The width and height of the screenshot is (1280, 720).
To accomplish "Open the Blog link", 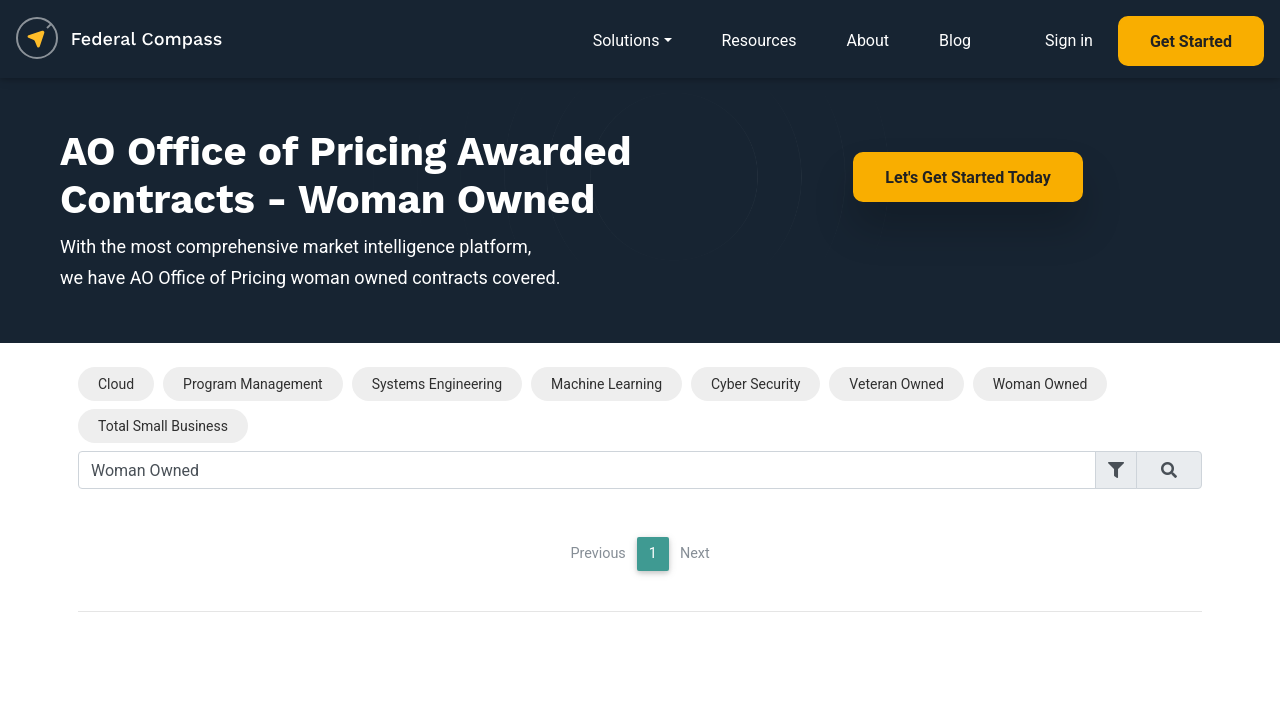I will [x=954, y=41].
